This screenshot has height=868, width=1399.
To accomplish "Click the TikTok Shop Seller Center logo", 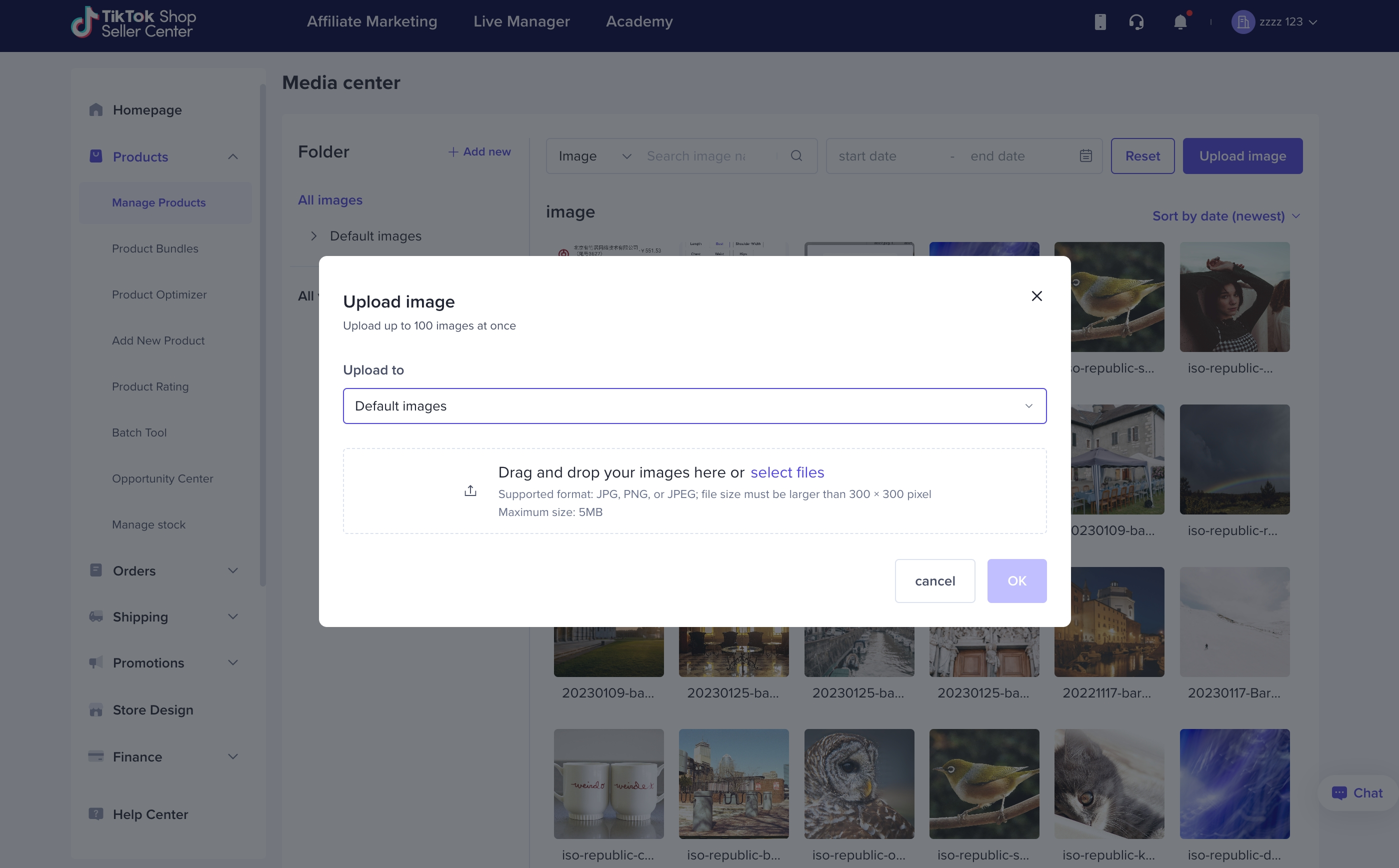I will pyautogui.click(x=133, y=22).
